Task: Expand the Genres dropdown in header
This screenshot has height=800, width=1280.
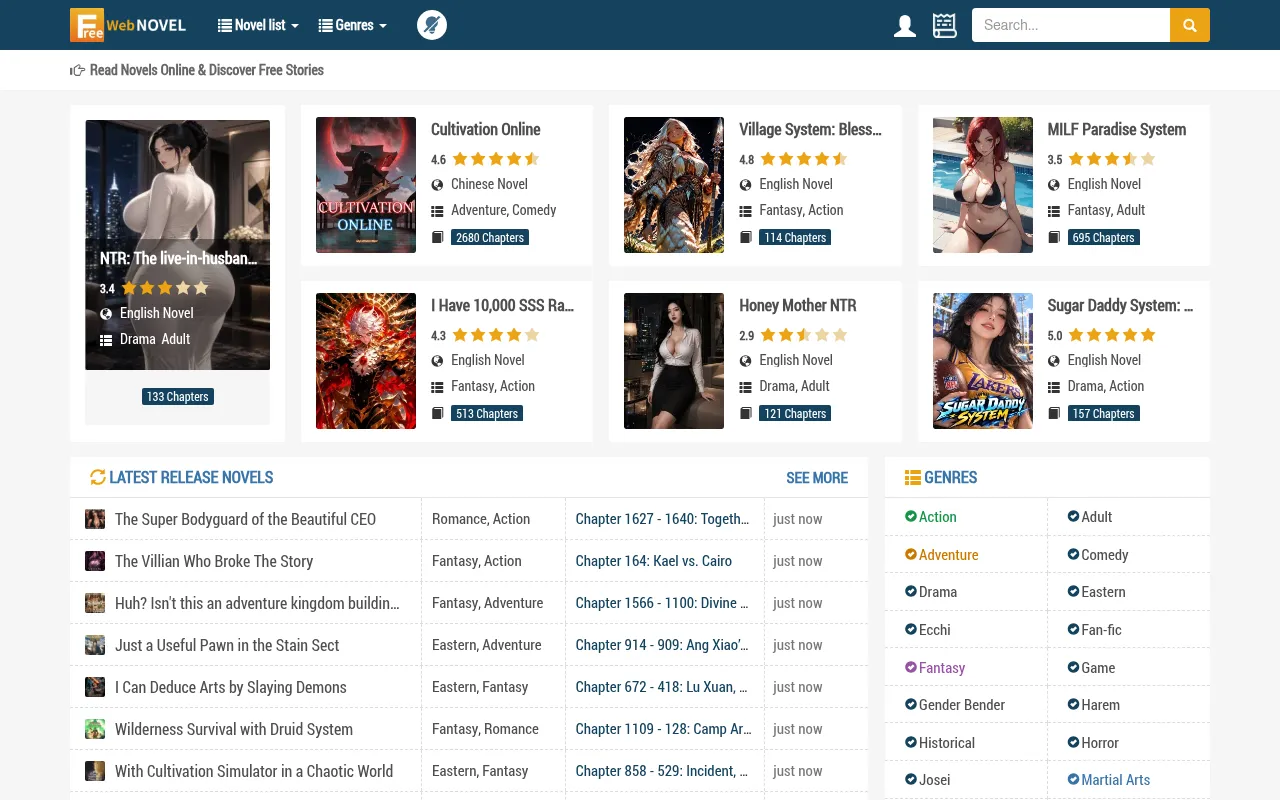Action: click(x=352, y=25)
